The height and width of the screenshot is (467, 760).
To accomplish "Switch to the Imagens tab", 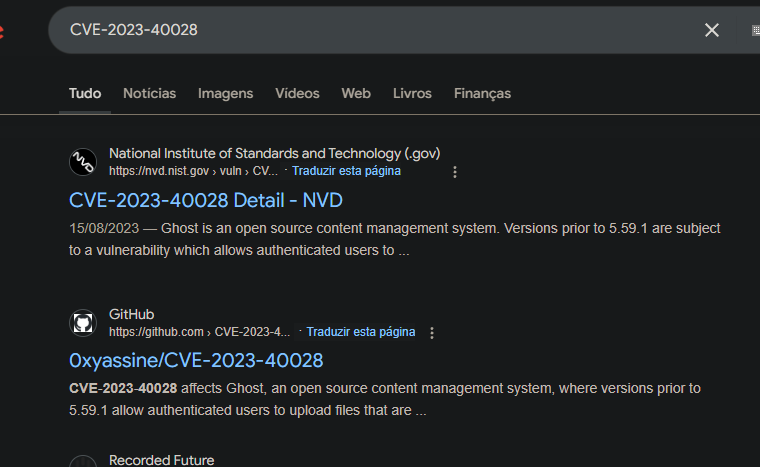I will (x=225, y=93).
